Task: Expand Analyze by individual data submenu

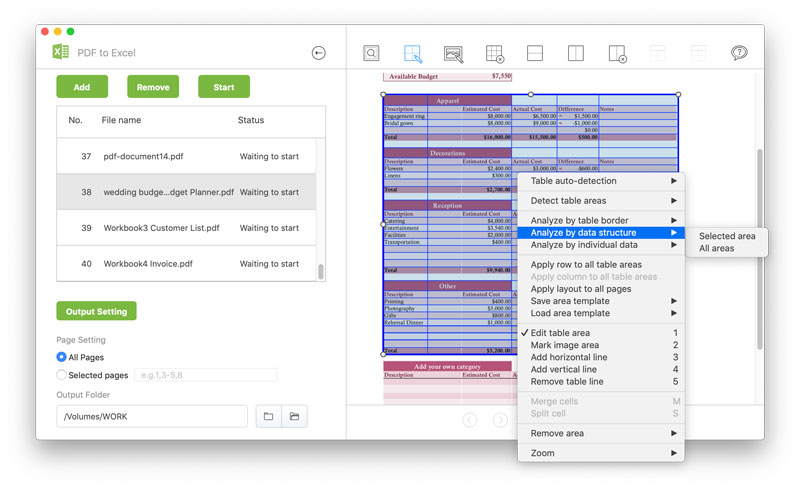Action: (x=601, y=245)
